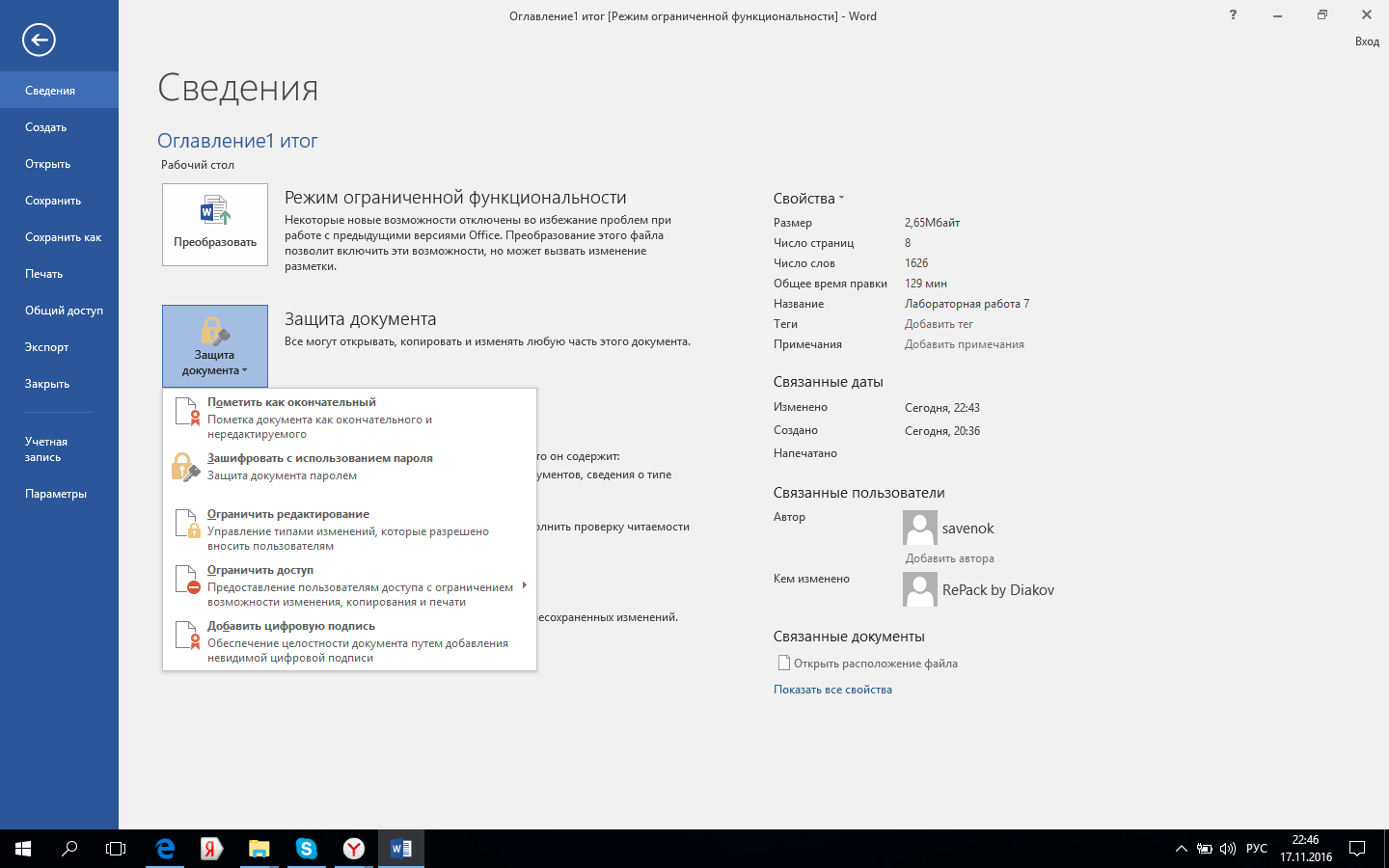Viewport: 1389px width, 868px height.
Task: Click Показать все свойства link
Action: pyautogui.click(x=832, y=689)
